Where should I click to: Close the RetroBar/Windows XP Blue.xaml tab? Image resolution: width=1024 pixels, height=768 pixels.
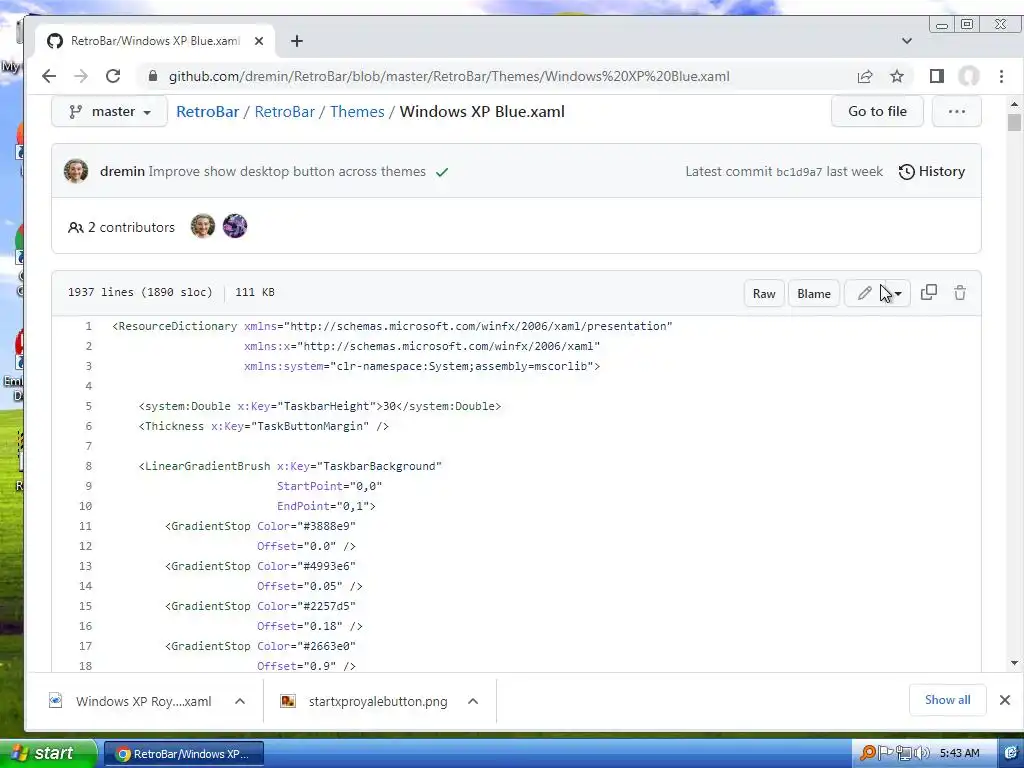[x=259, y=41]
